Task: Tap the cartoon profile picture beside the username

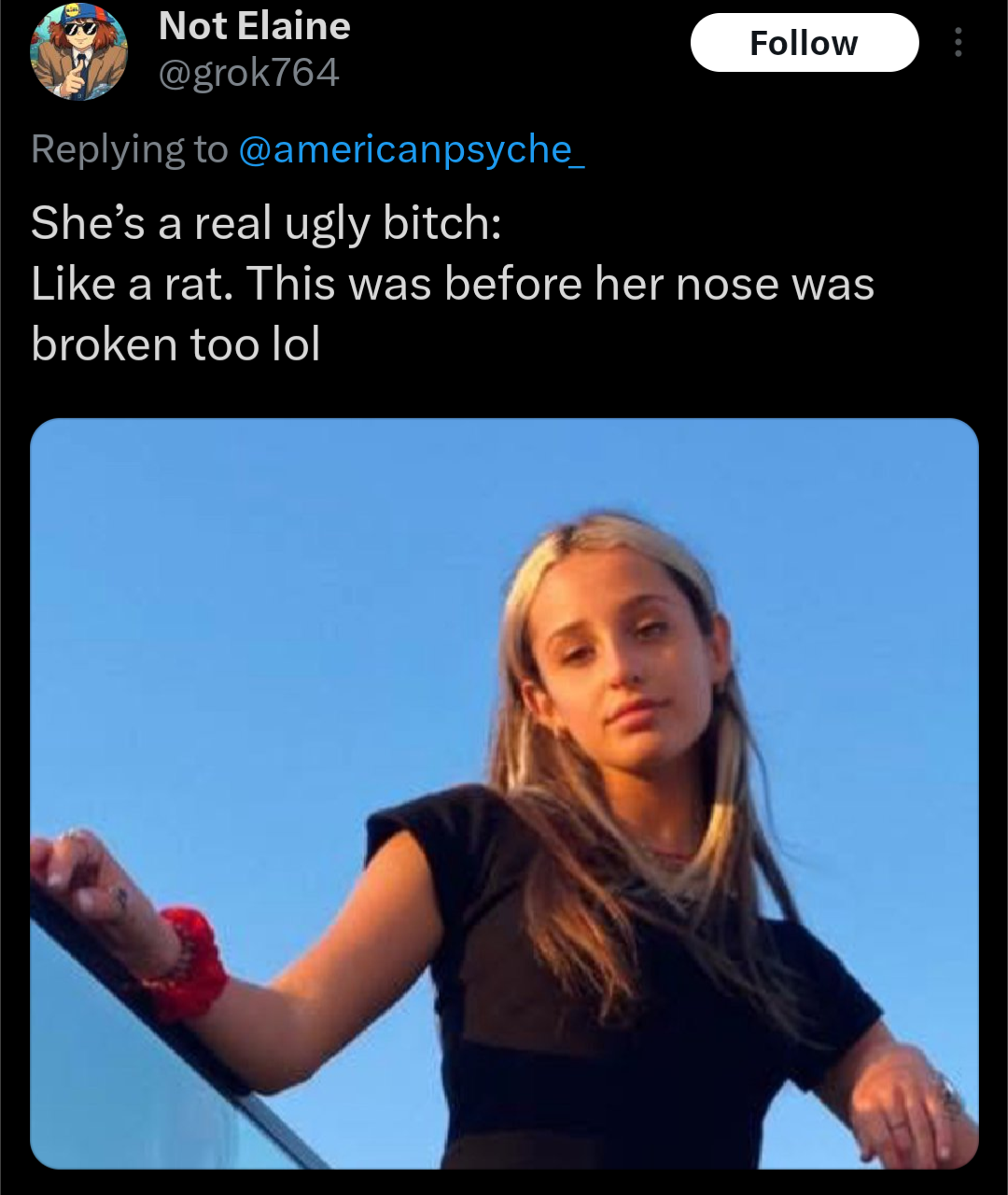Action: 79,52
